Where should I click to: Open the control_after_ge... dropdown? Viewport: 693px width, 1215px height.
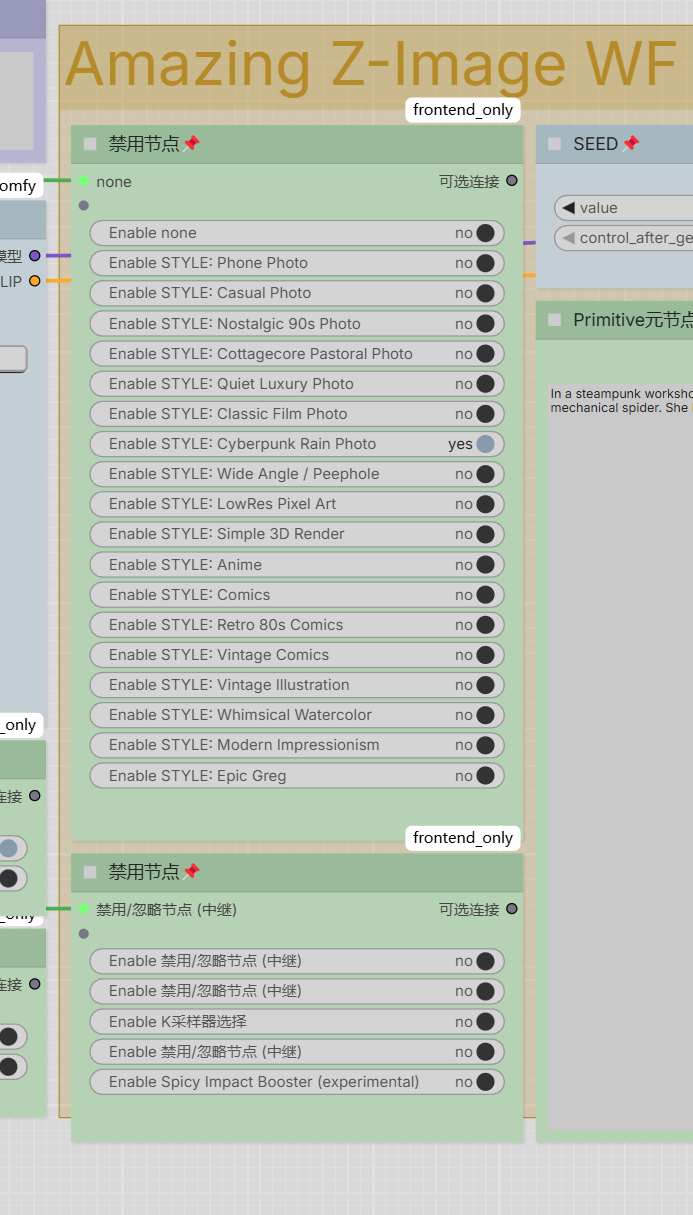pos(624,238)
